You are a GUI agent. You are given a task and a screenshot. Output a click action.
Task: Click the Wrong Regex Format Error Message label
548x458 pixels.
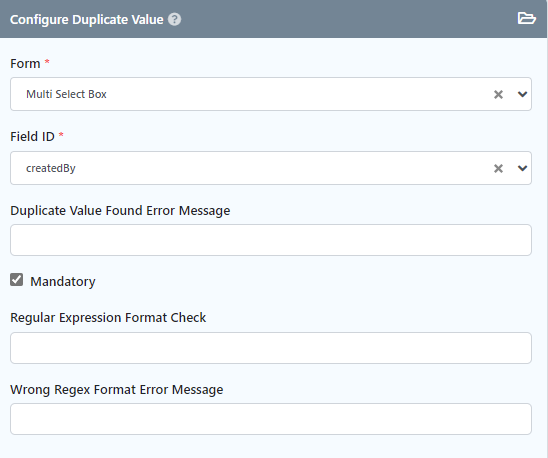(x=116, y=389)
